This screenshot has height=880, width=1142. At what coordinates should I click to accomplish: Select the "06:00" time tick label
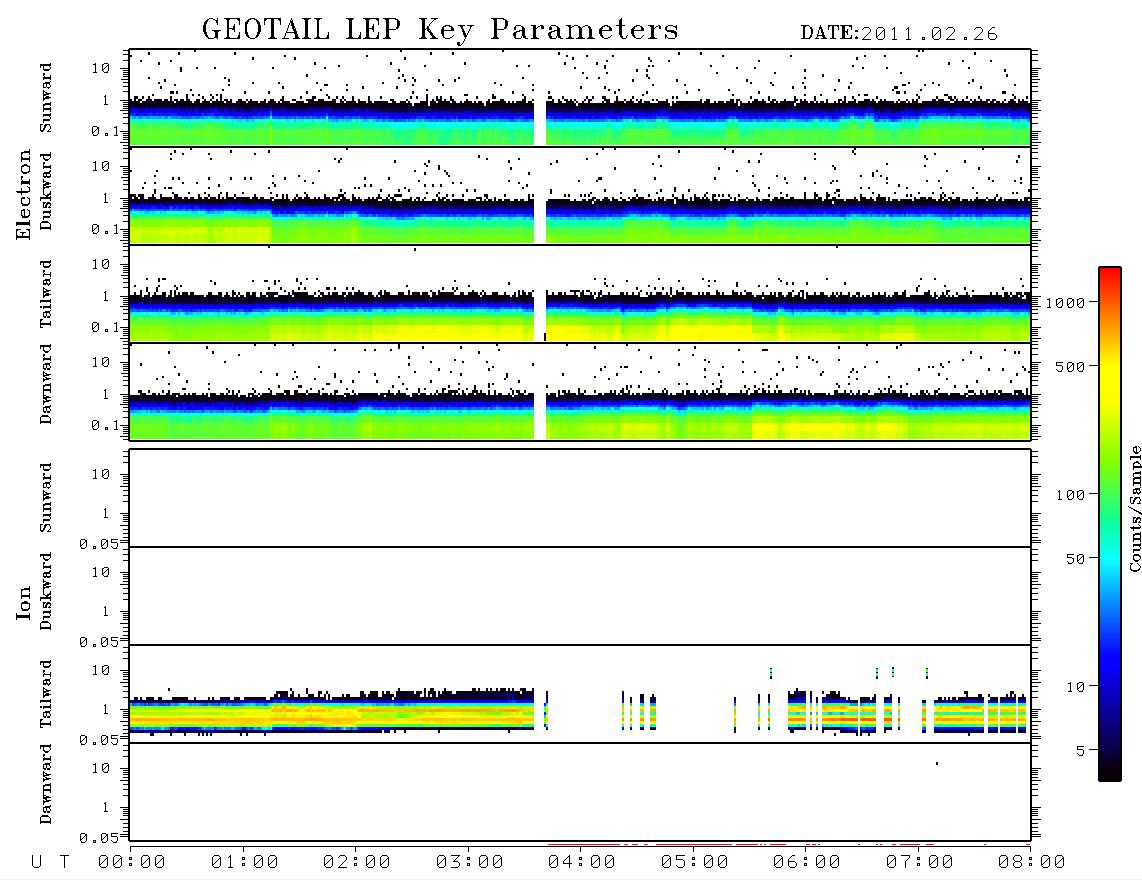coord(807,863)
